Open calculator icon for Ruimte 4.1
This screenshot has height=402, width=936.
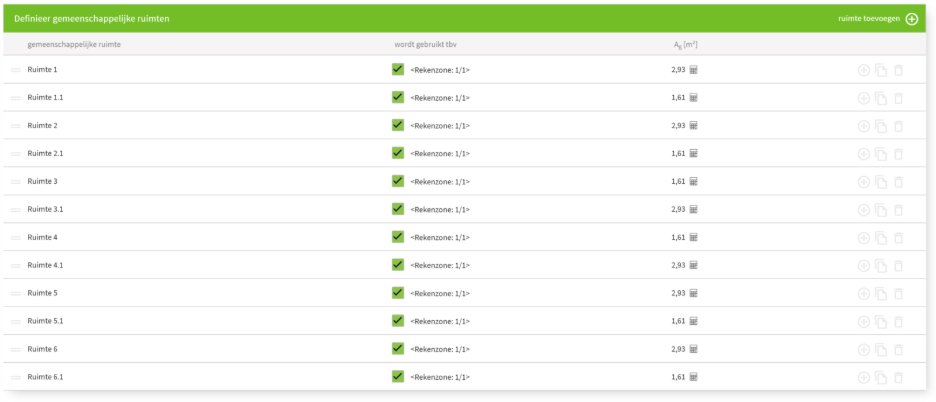point(693,266)
